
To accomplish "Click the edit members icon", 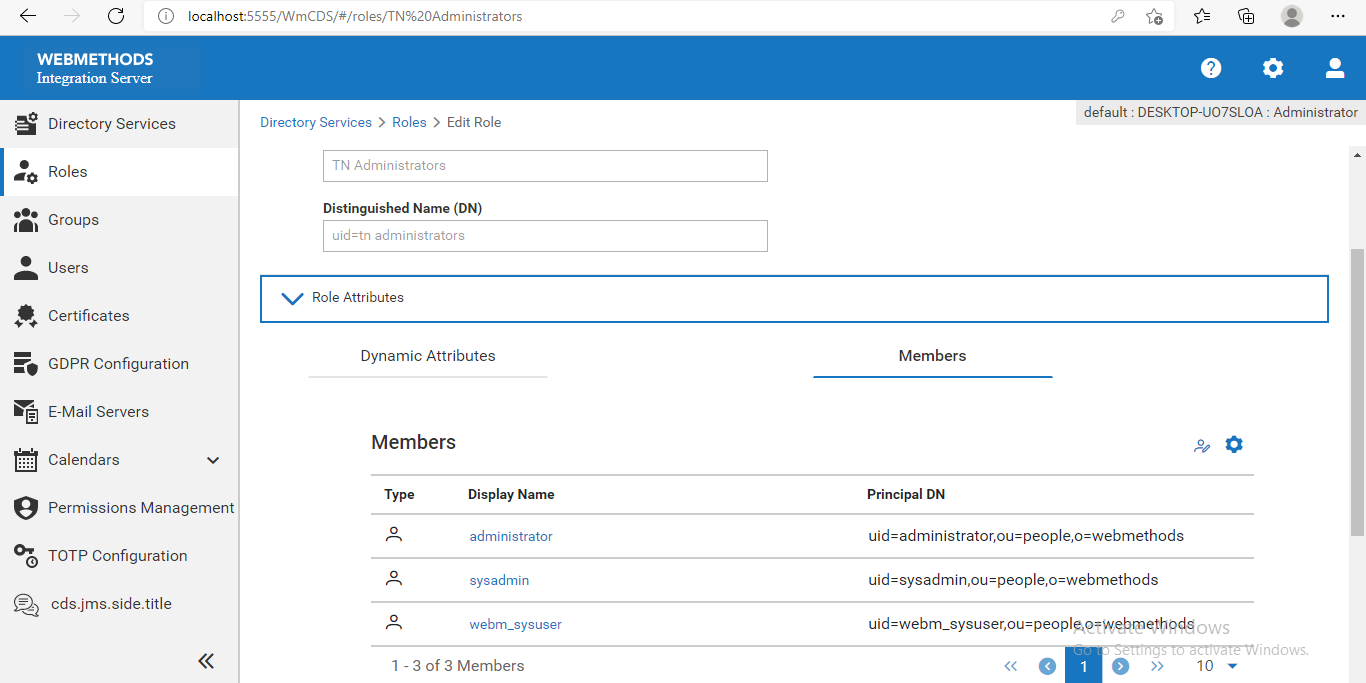I will coord(1202,446).
